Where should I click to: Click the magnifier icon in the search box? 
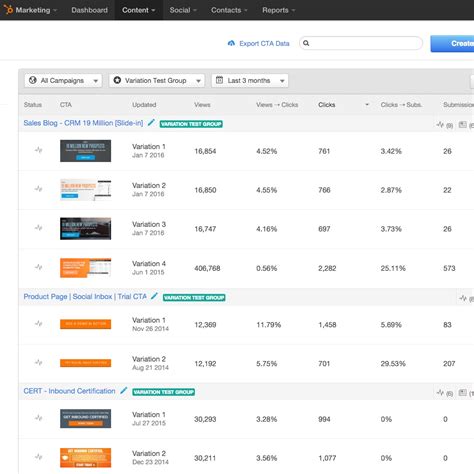click(x=306, y=43)
